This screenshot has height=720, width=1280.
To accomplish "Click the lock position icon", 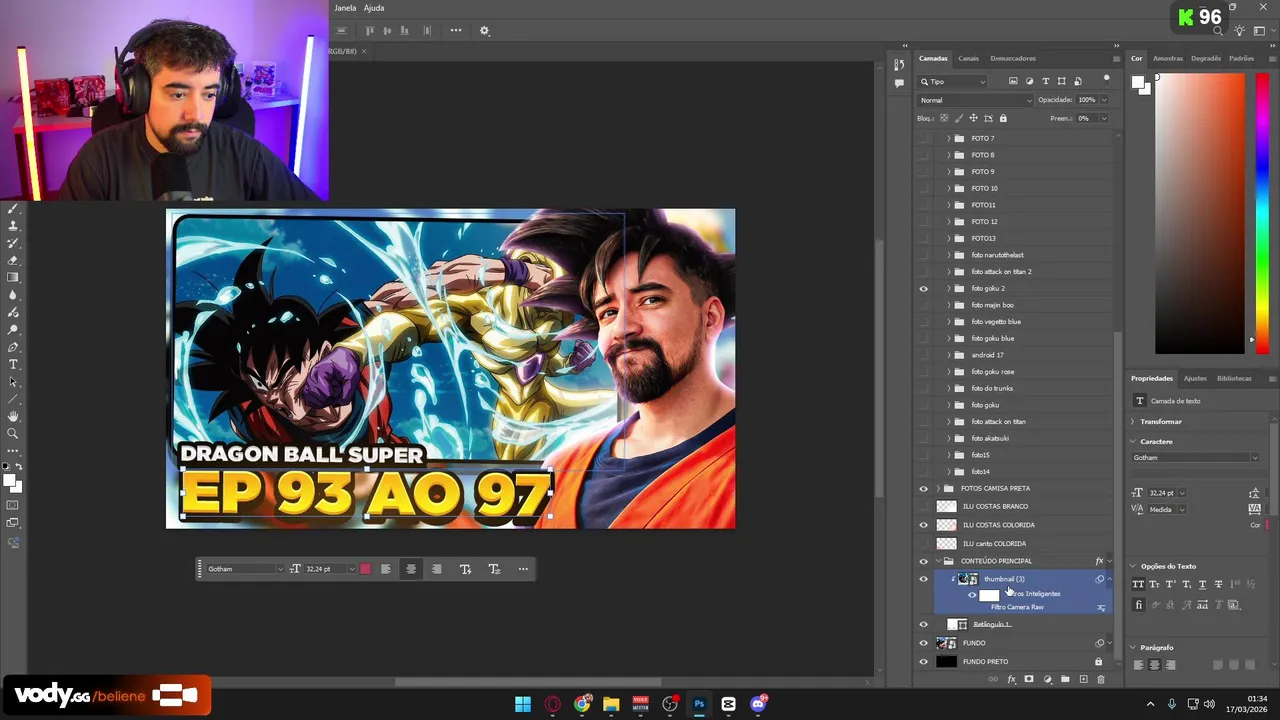I will pyautogui.click(x=973, y=118).
